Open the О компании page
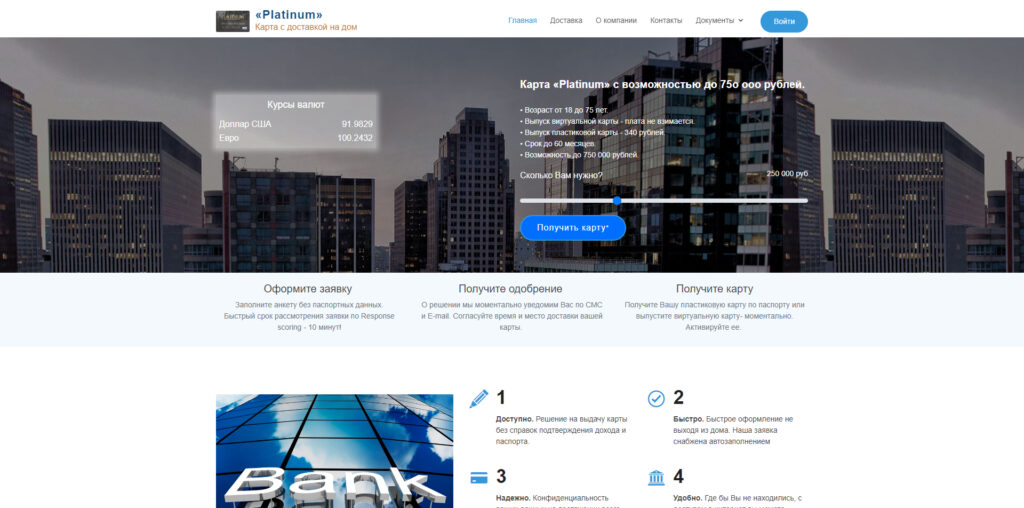Screen dimensions: 1024x508 coord(616,20)
